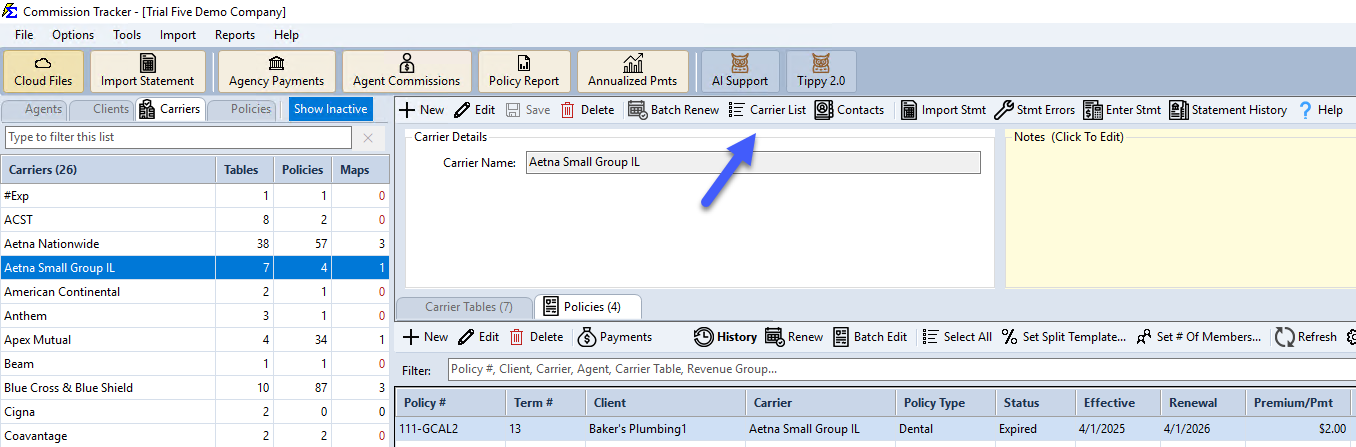Select All policies

(x=957, y=337)
